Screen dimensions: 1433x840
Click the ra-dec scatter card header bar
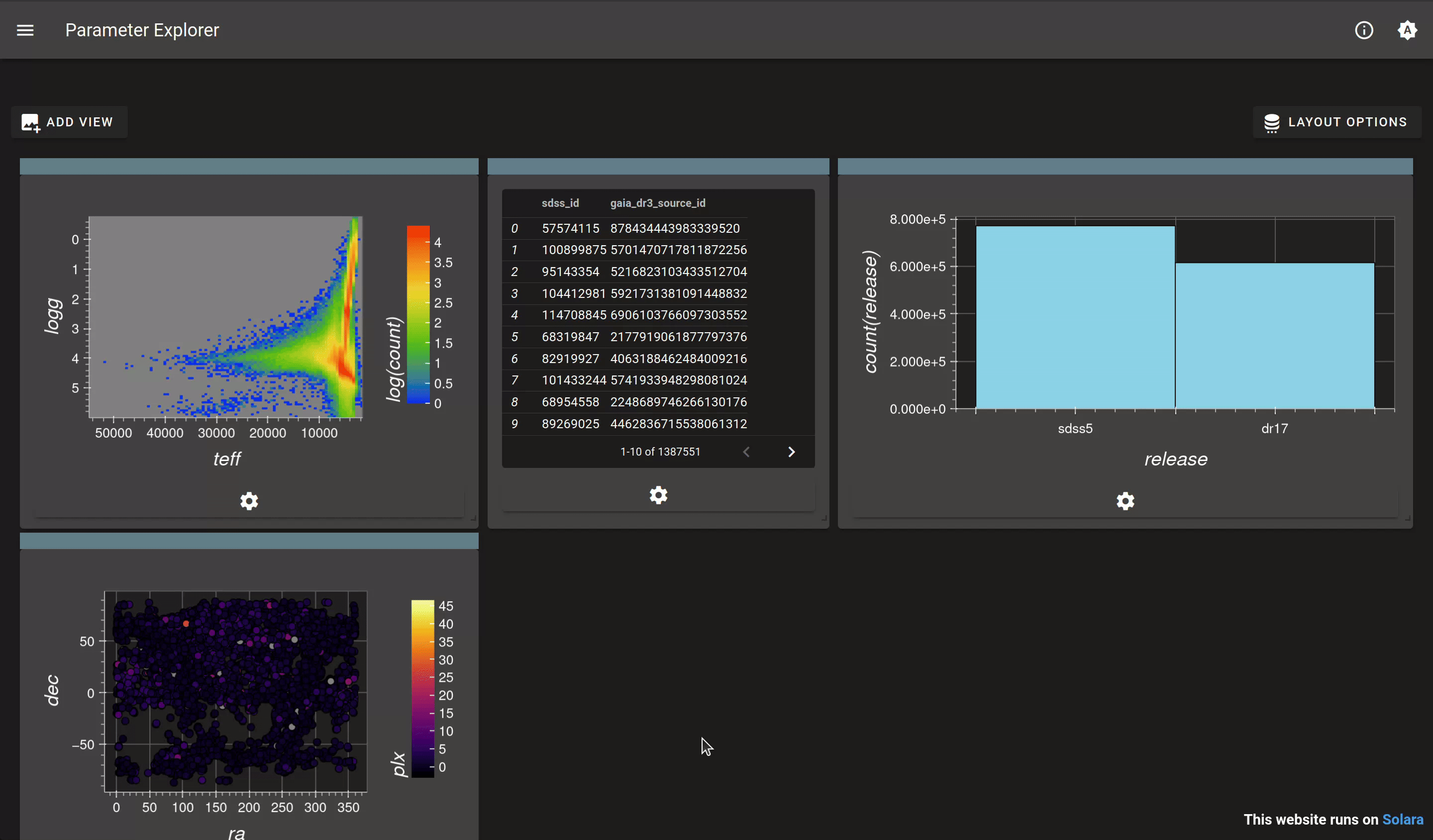[249, 541]
